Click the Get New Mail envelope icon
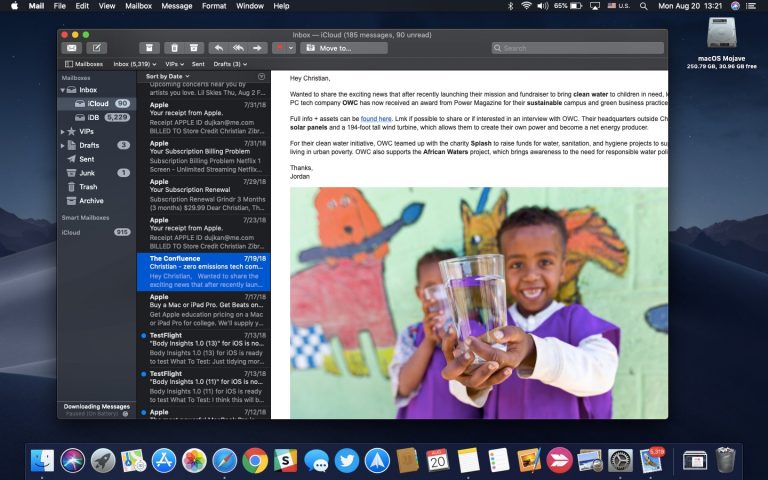 click(x=72, y=48)
